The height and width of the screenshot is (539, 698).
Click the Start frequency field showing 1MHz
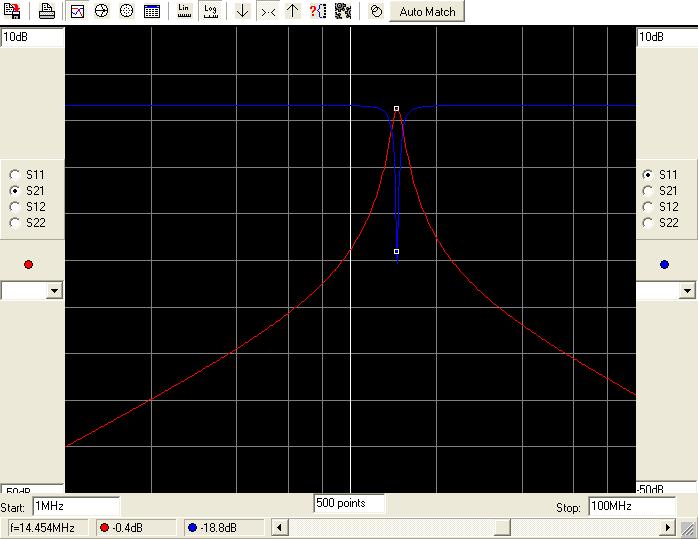(75, 507)
